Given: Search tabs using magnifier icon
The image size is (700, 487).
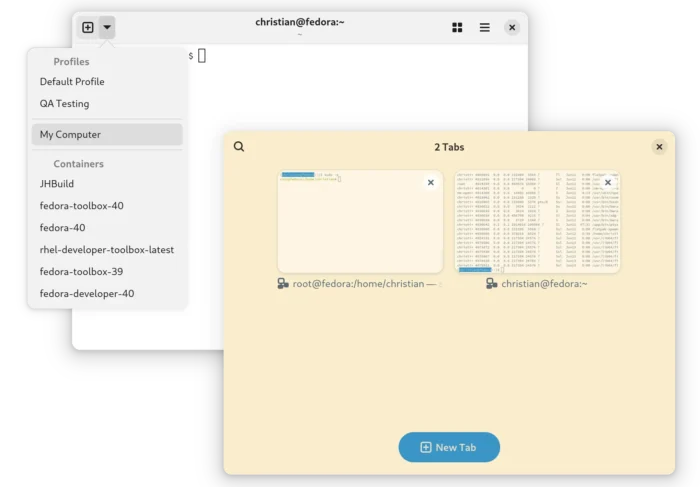Looking at the screenshot, I should coord(239,147).
